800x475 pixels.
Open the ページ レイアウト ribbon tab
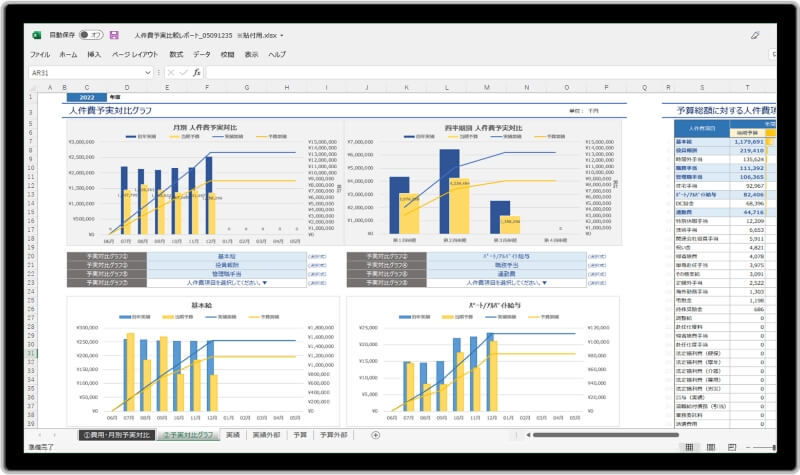tap(135, 54)
